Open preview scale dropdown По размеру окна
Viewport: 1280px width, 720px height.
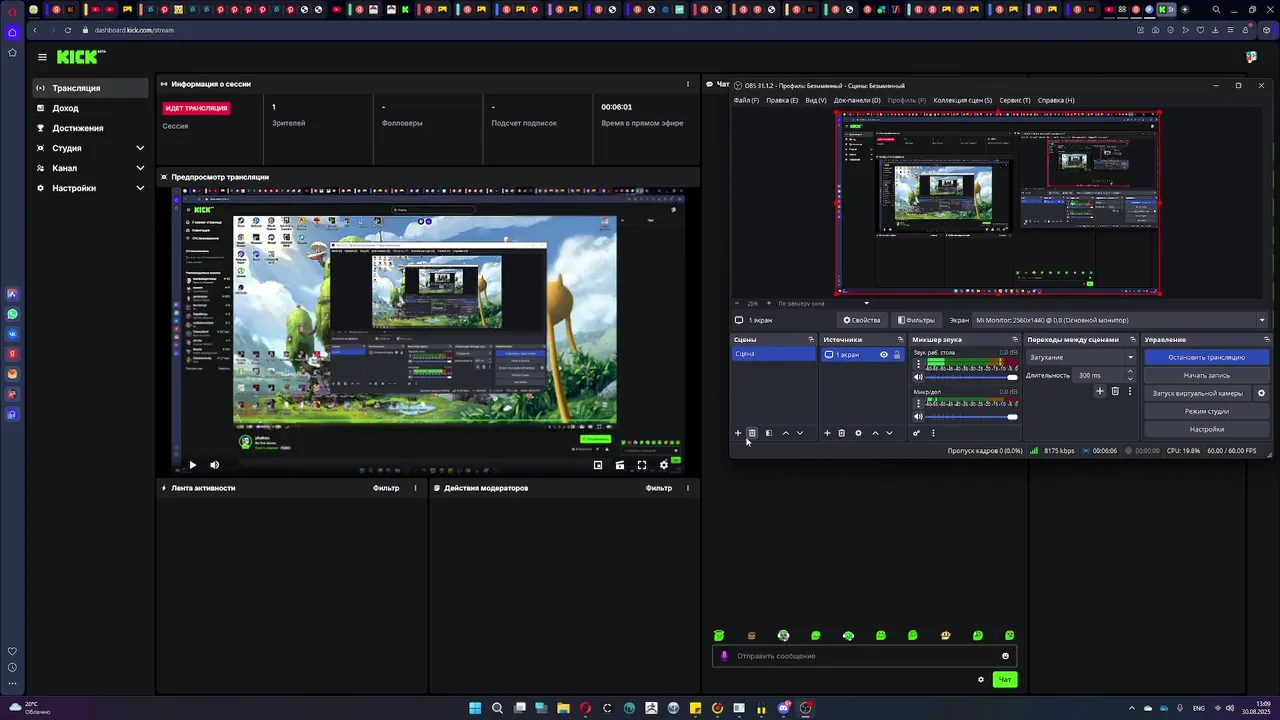822,303
